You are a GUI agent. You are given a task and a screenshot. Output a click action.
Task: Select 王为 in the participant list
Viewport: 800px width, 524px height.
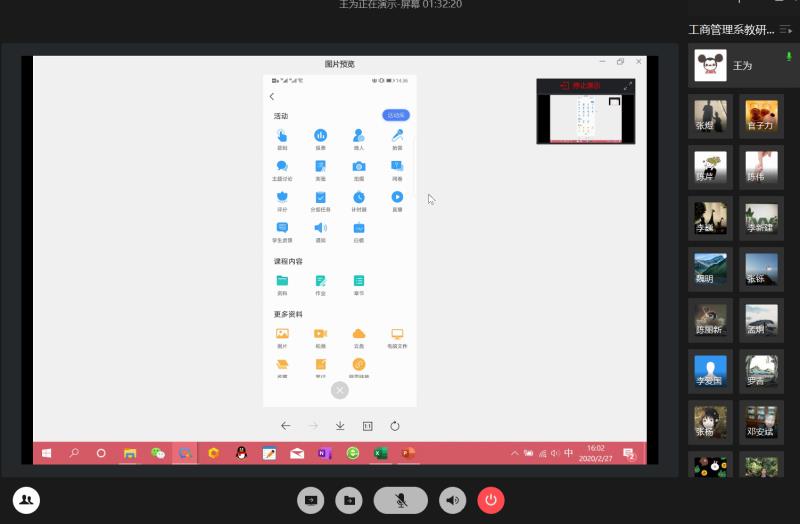point(741,66)
